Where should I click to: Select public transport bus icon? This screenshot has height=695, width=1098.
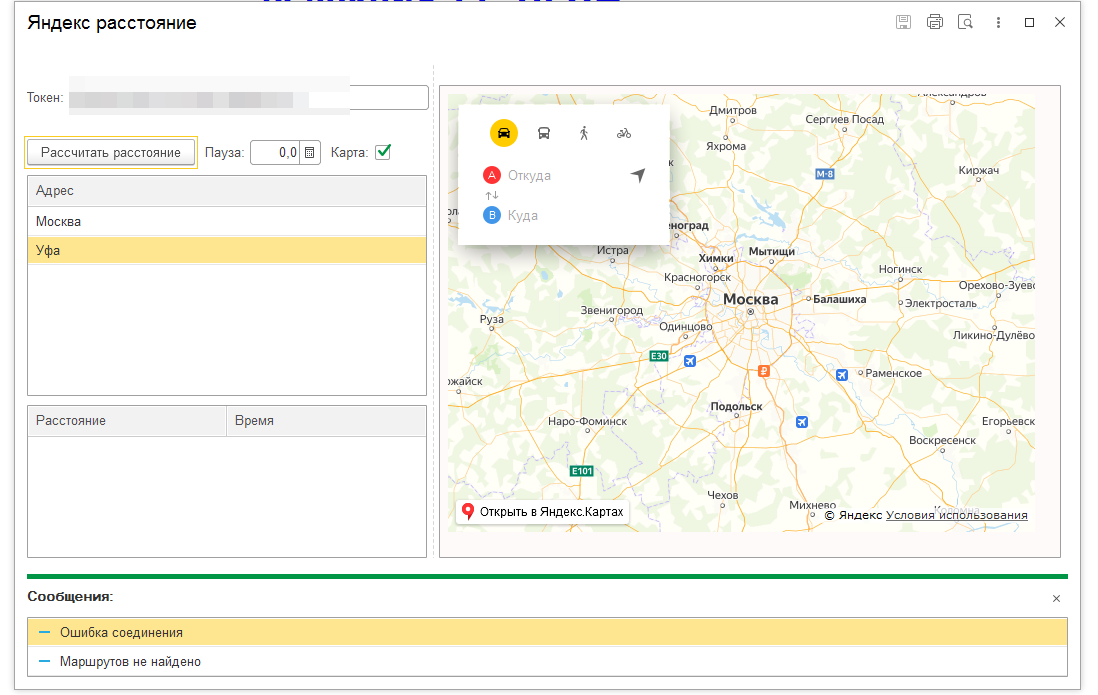point(543,133)
